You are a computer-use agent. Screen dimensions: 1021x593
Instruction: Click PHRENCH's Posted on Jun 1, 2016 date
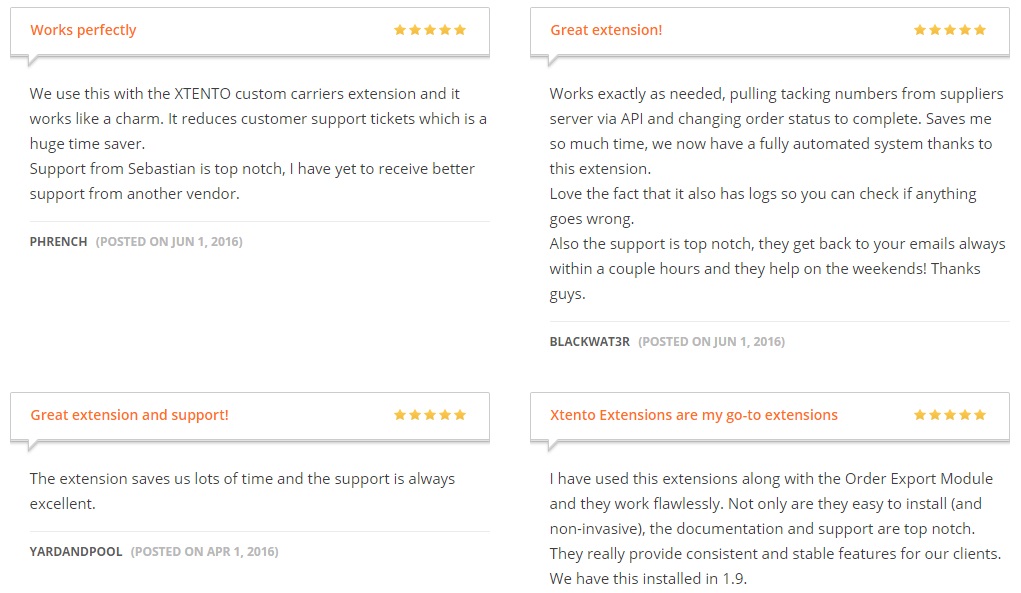tap(169, 241)
